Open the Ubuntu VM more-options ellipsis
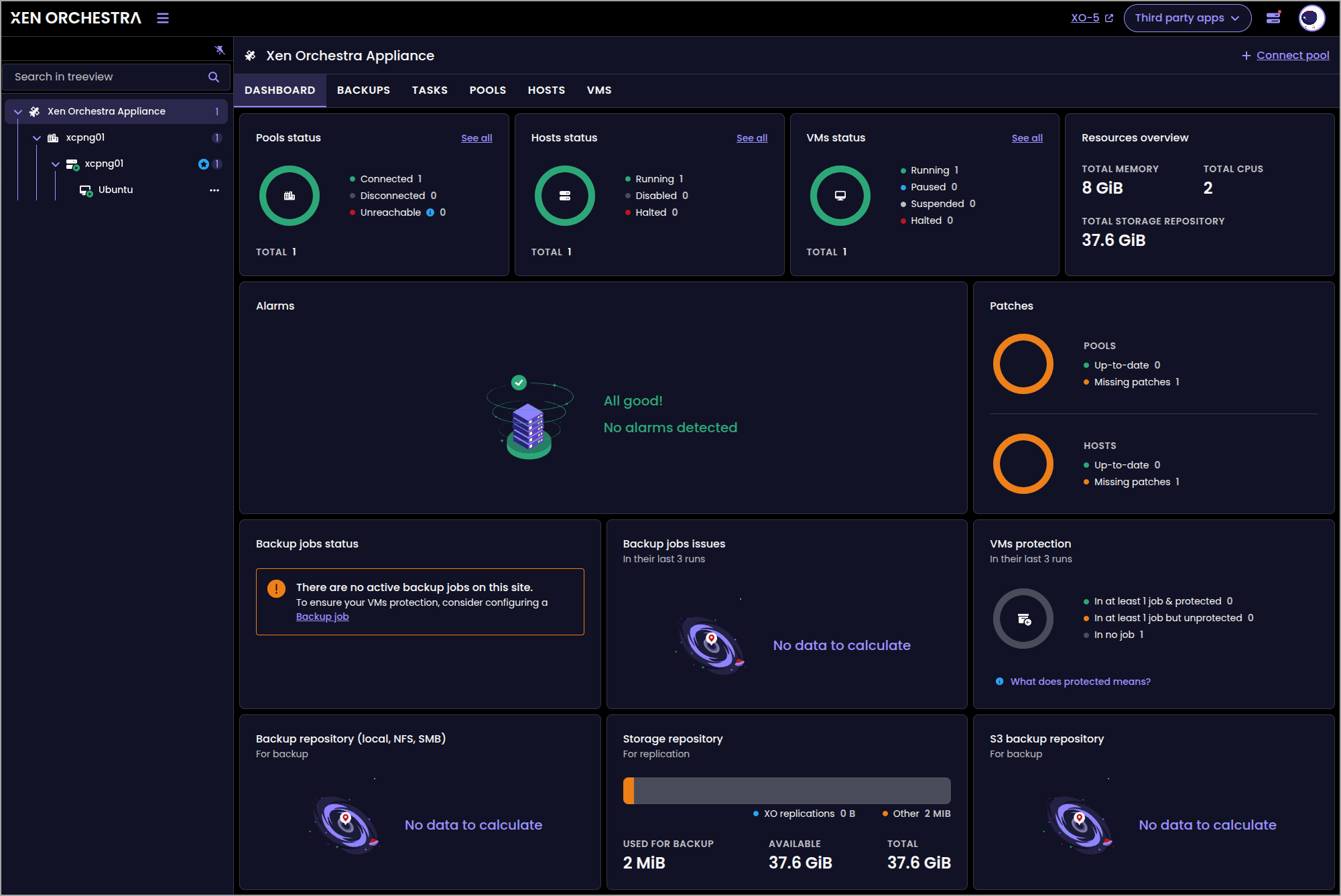The image size is (1341, 896). click(214, 190)
